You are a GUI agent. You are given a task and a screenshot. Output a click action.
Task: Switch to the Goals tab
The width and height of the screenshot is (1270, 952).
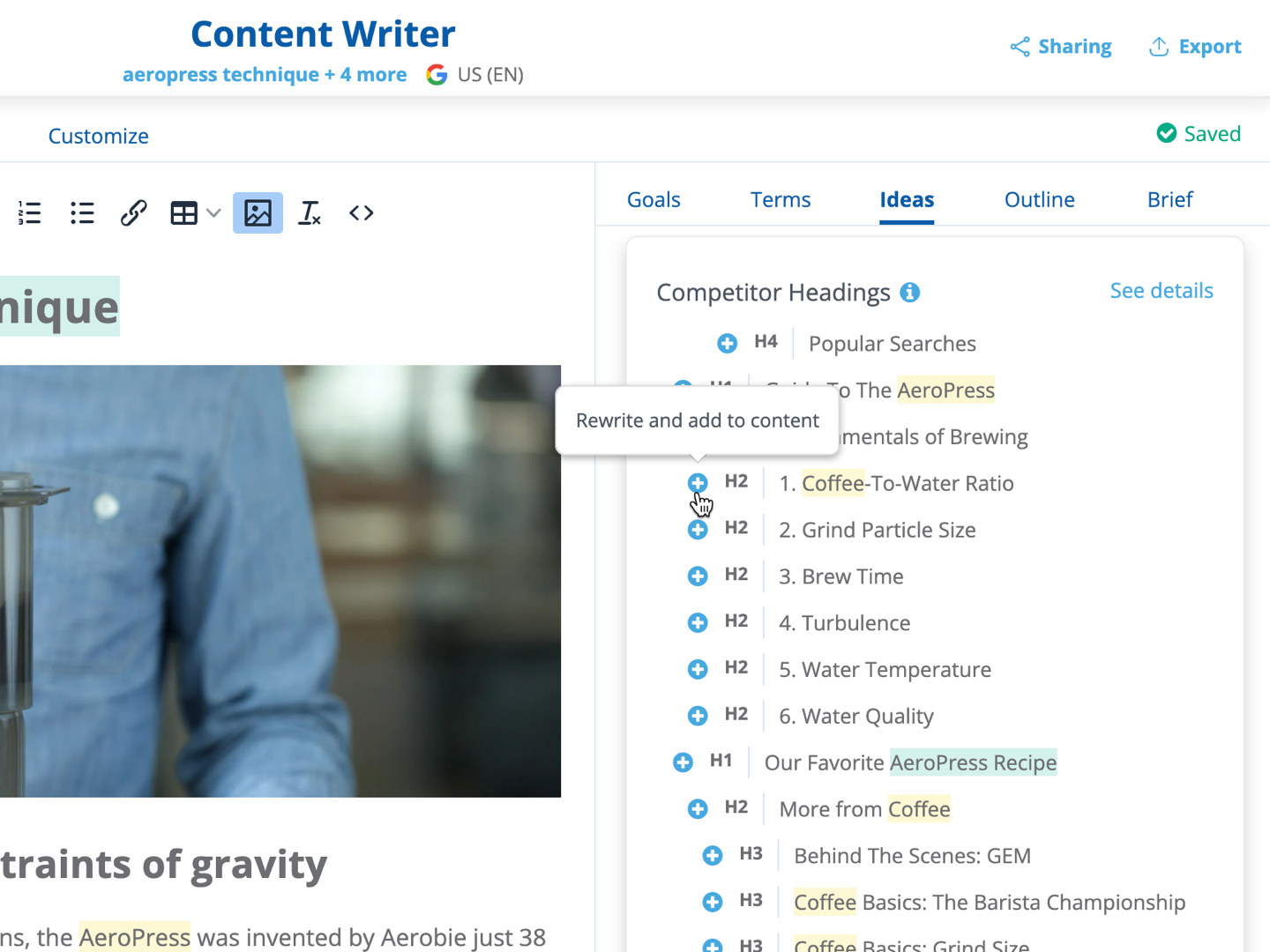[x=654, y=200]
